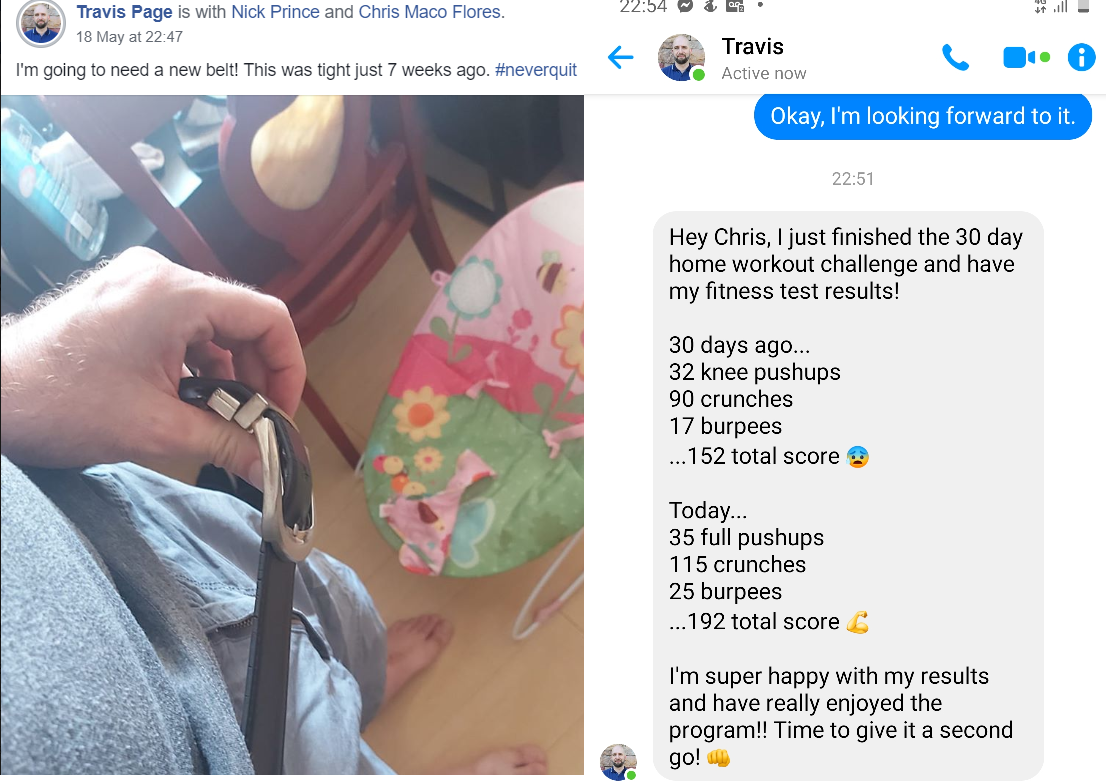Image resolution: width=1106 pixels, height=784 pixels.
Task: Select the 'Okay, I'm looking forward to it.' bubble
Action: [923, 116]
